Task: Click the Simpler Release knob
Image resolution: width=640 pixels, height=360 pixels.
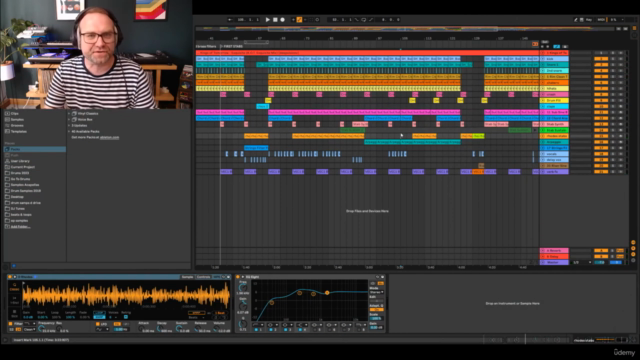Action: [x=198, y=329]
